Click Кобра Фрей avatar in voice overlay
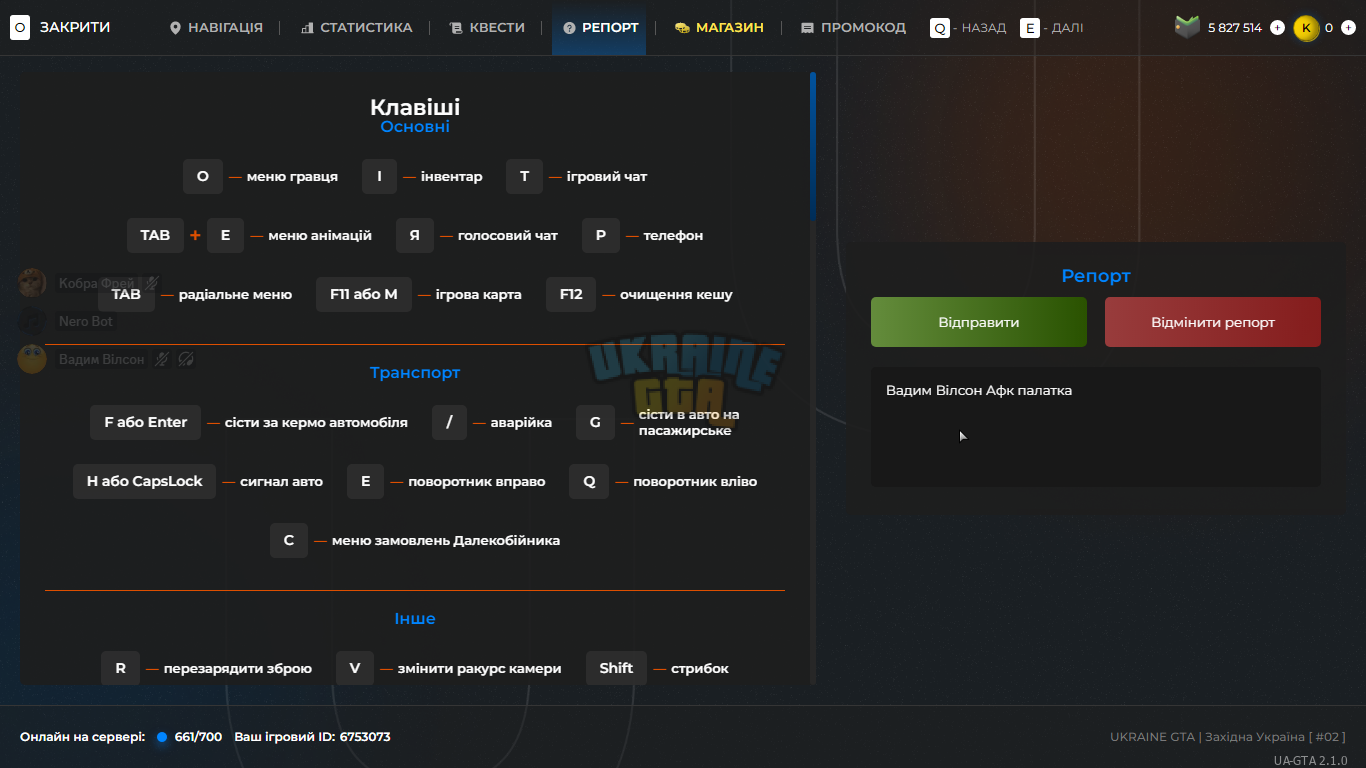Screen dimensions: 1366x768 32,283
